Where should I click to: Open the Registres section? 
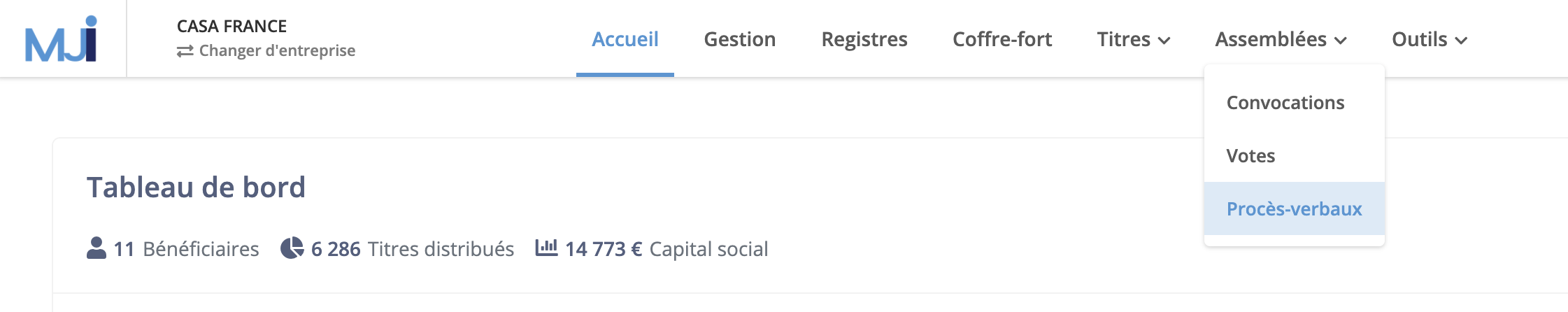[864, 39]
